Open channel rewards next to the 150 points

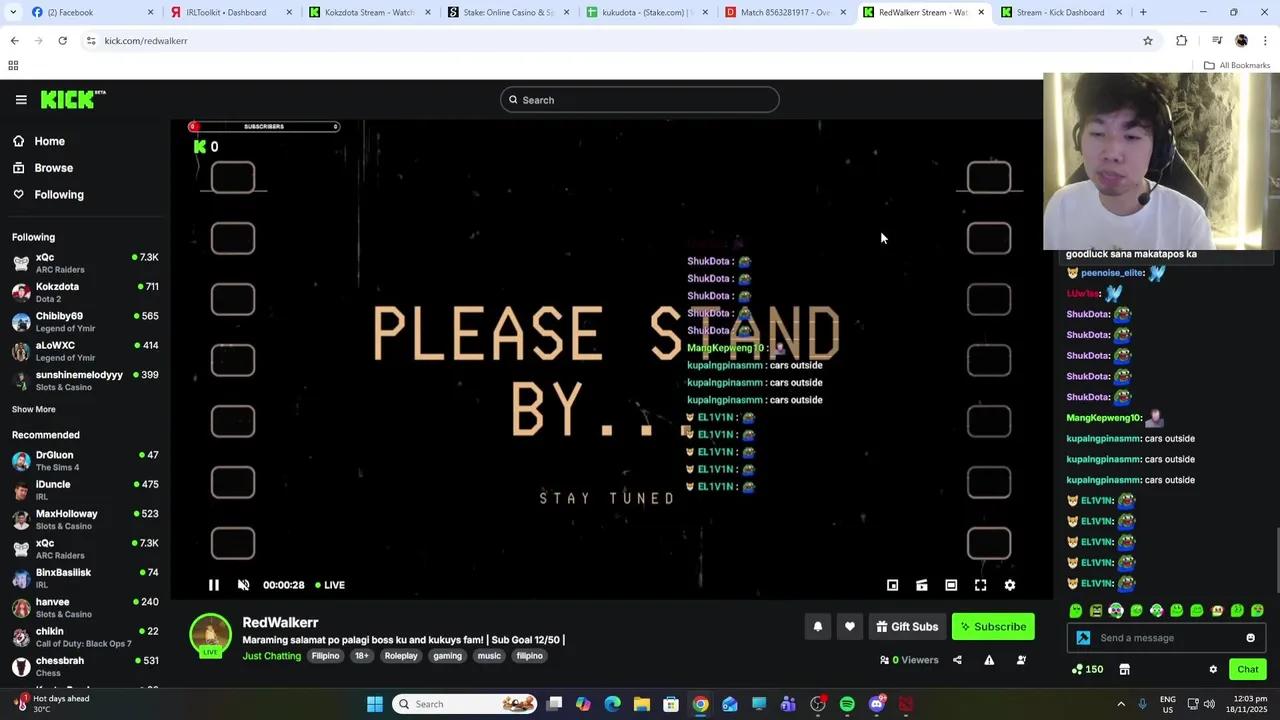point(1124,669)
